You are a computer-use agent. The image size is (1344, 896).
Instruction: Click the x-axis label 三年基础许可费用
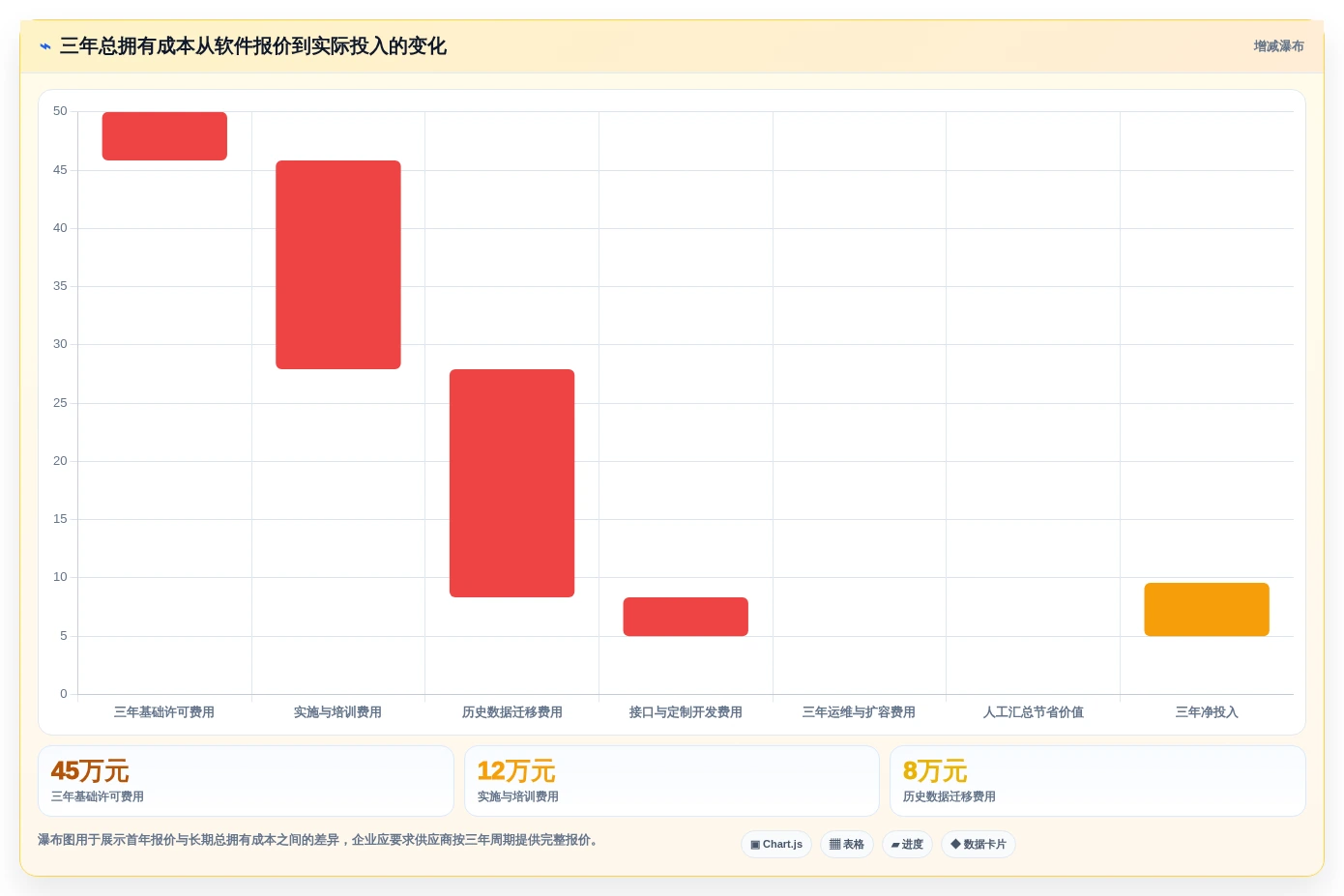(x=164, y=712)
